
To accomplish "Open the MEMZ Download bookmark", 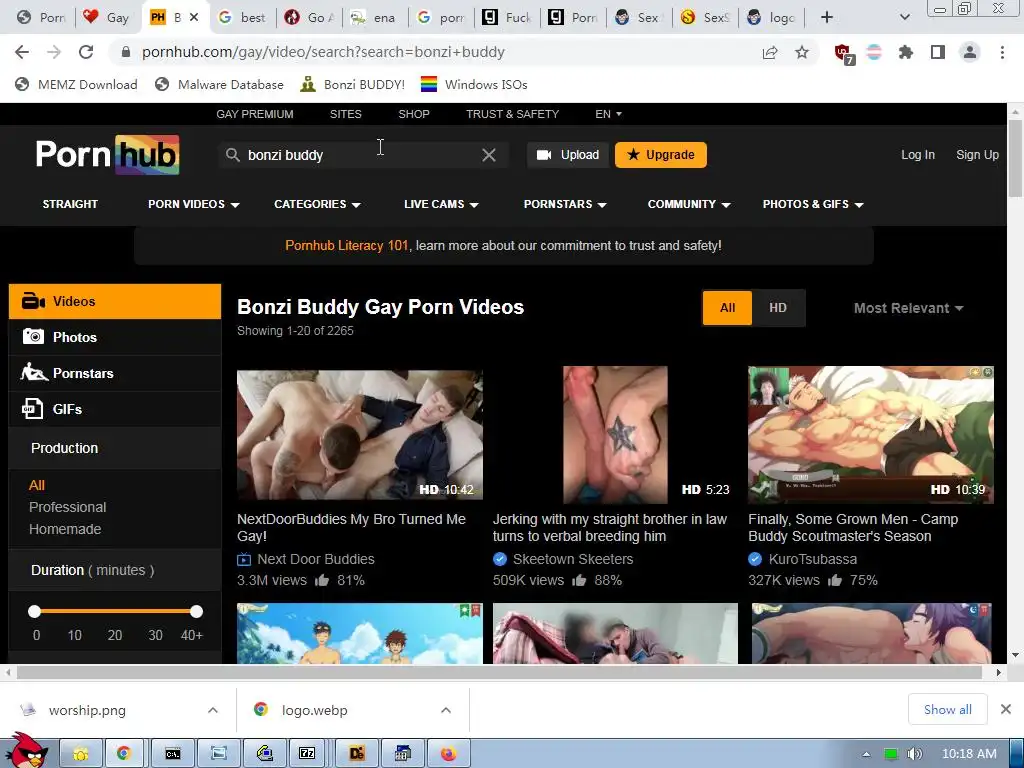I will (x=76, y=84).
